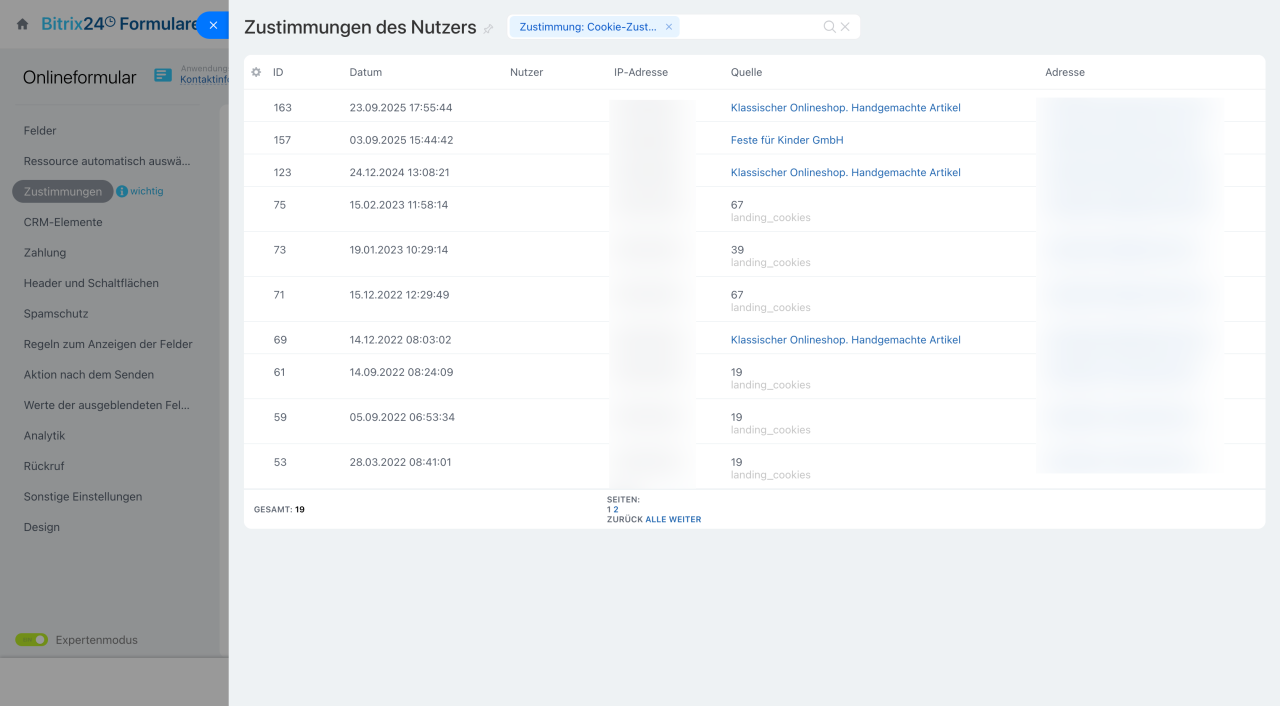The width and height of the screenshot is (1280, 706).
Task: Select the Zustimmungen sidebar item
Action: (x=62, y=191)
